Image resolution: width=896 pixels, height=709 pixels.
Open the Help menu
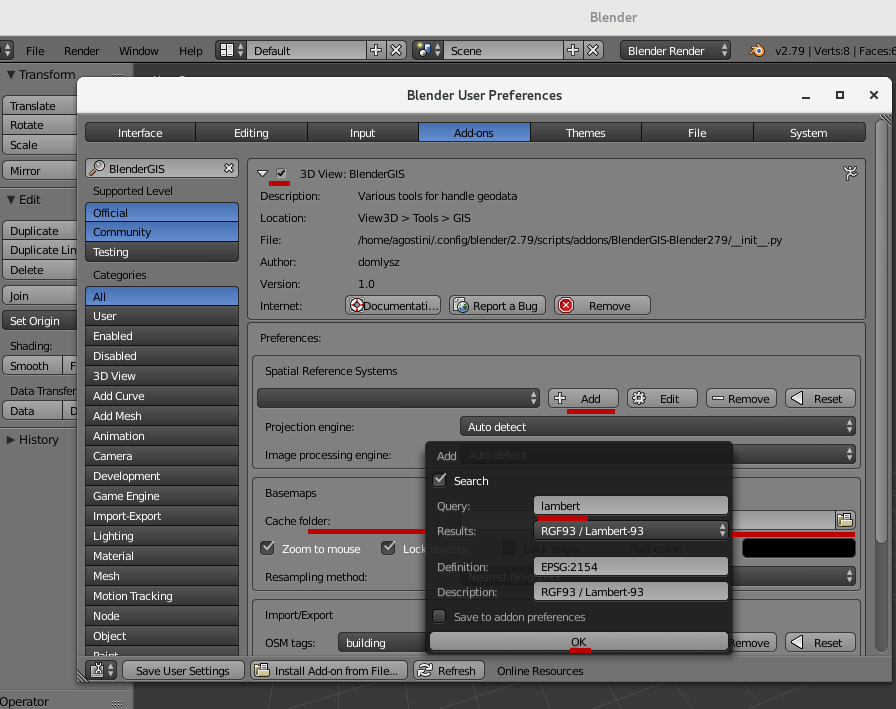point(190,50)
